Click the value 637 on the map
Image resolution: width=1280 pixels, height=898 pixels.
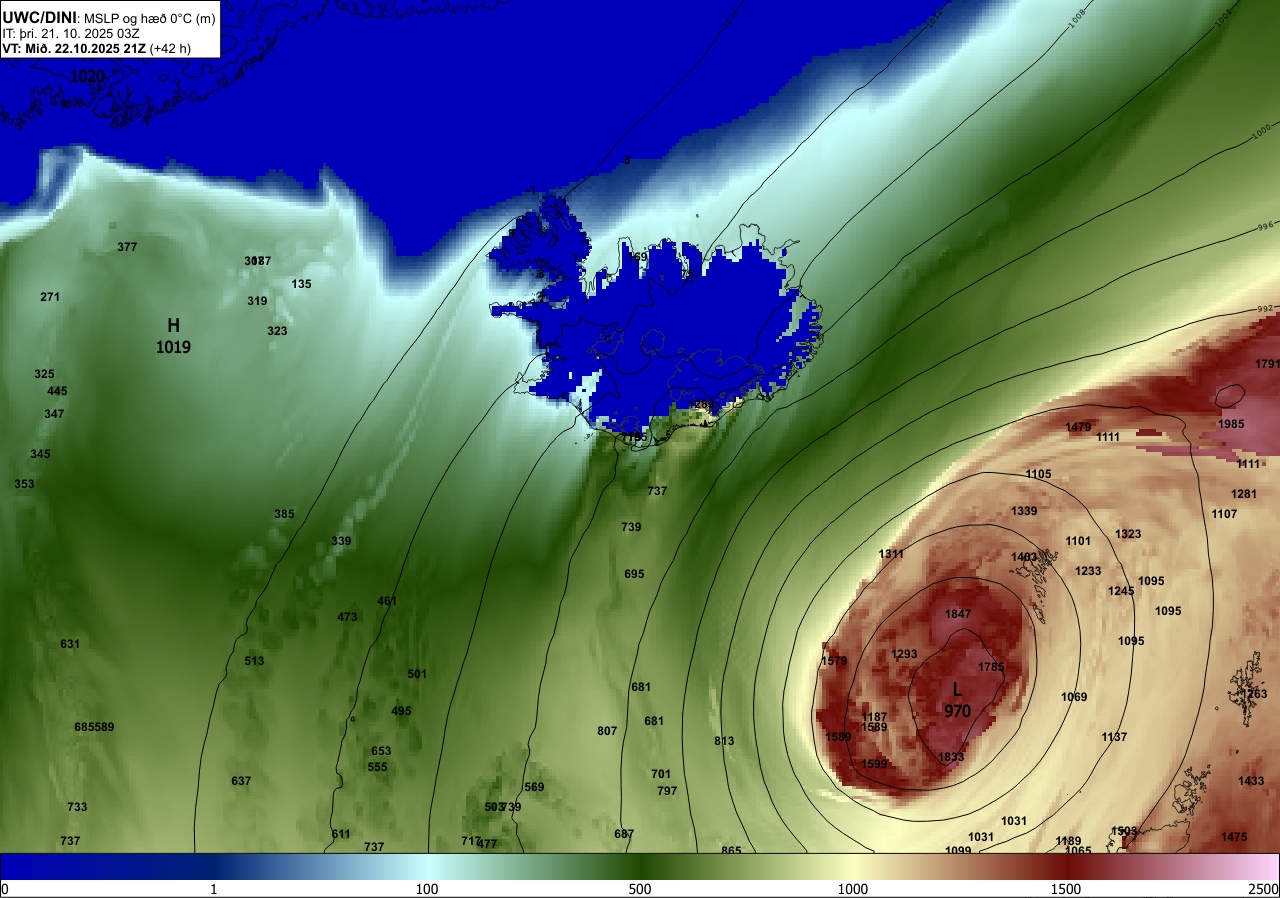241,781
